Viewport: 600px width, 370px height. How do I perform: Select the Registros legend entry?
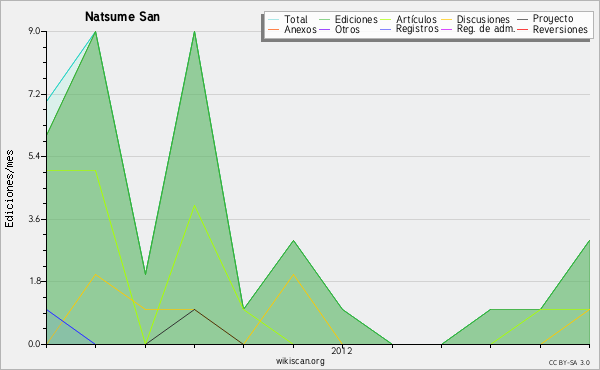click(x=417, y=29)
